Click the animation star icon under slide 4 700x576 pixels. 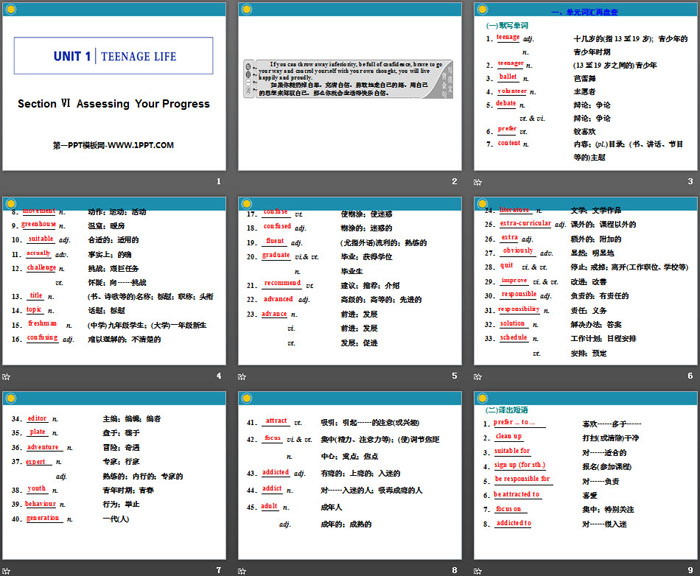coord(7,376)
